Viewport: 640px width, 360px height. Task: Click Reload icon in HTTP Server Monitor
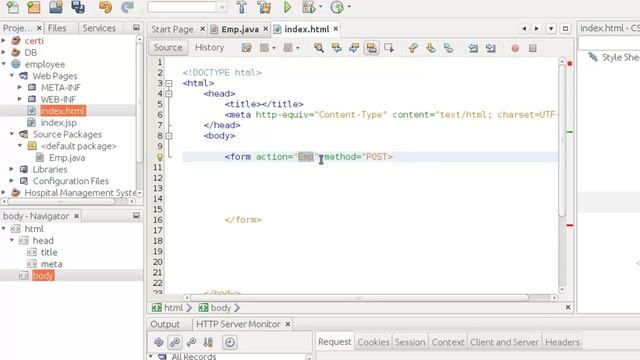(x=159, y=342)
